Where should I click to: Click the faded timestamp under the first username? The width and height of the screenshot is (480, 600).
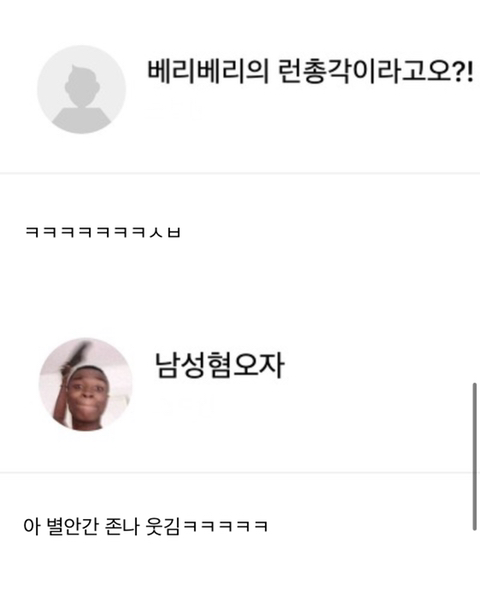click(x=172, y=114)
